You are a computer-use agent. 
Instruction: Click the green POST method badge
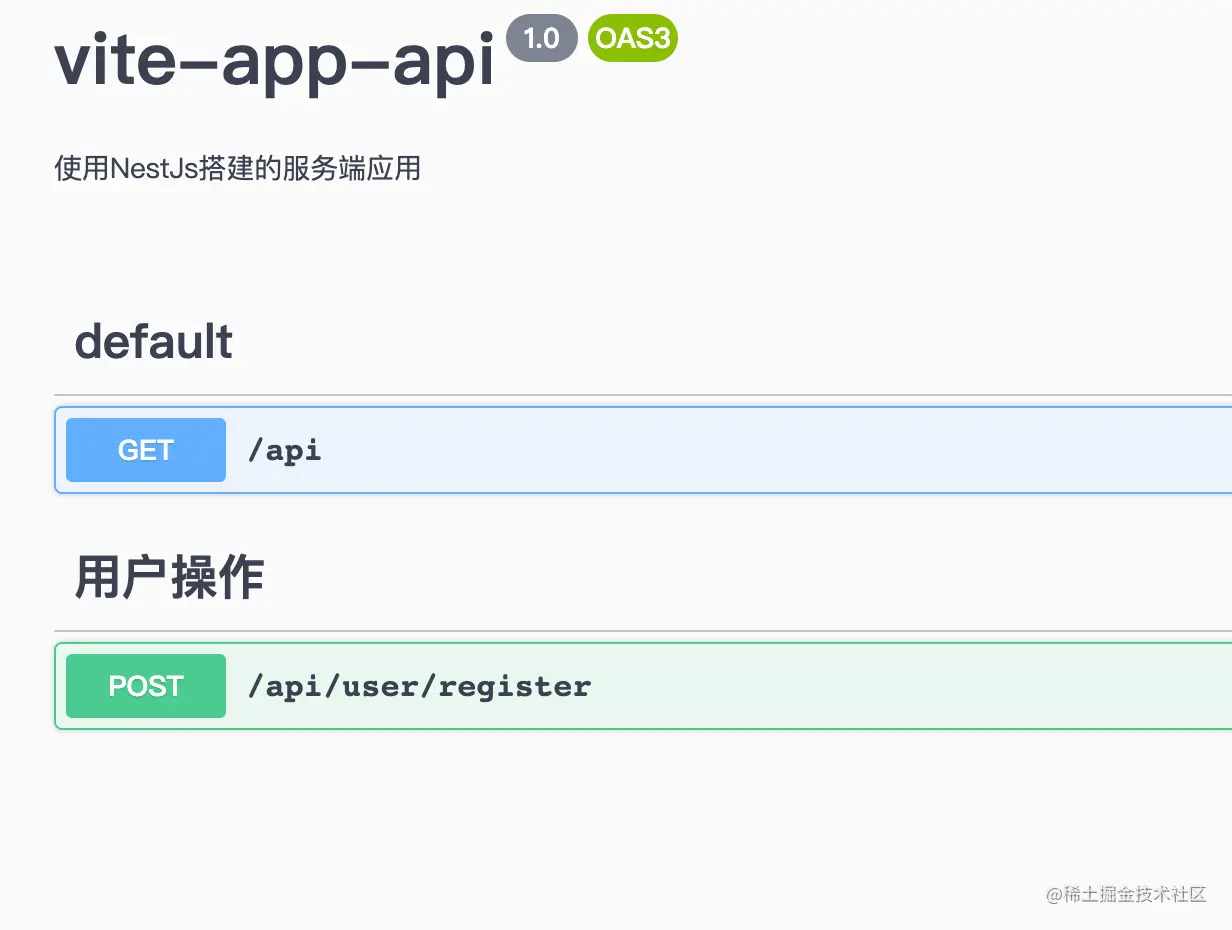pos(146,686)
